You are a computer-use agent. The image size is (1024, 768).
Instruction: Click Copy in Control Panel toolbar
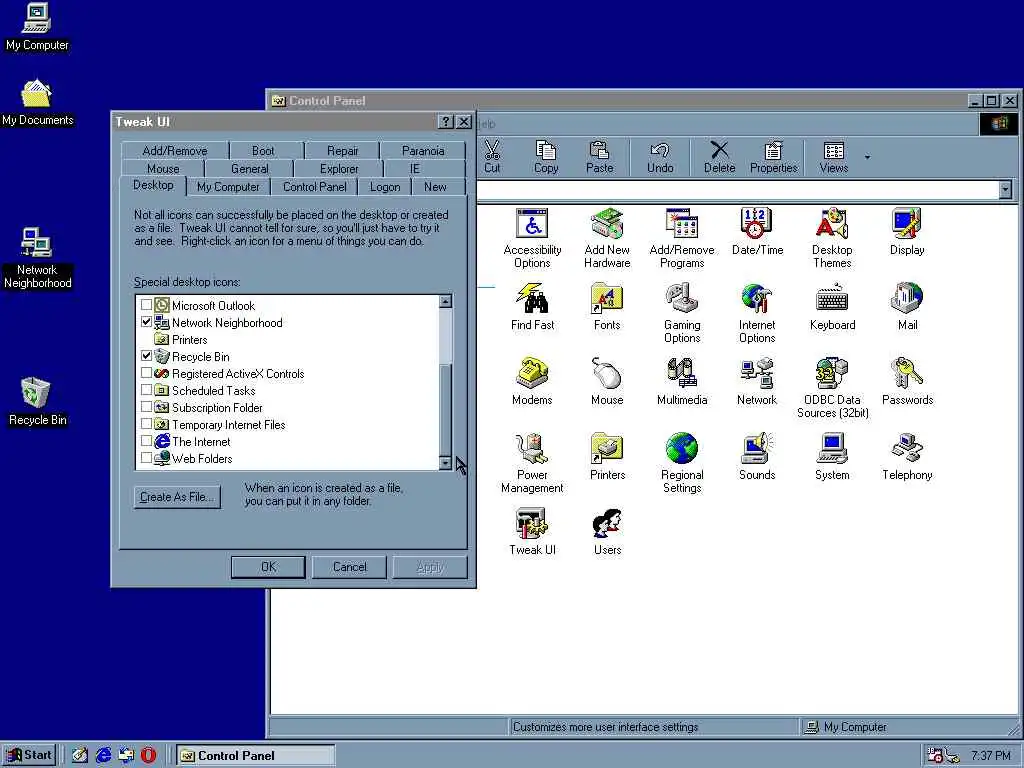546,157
